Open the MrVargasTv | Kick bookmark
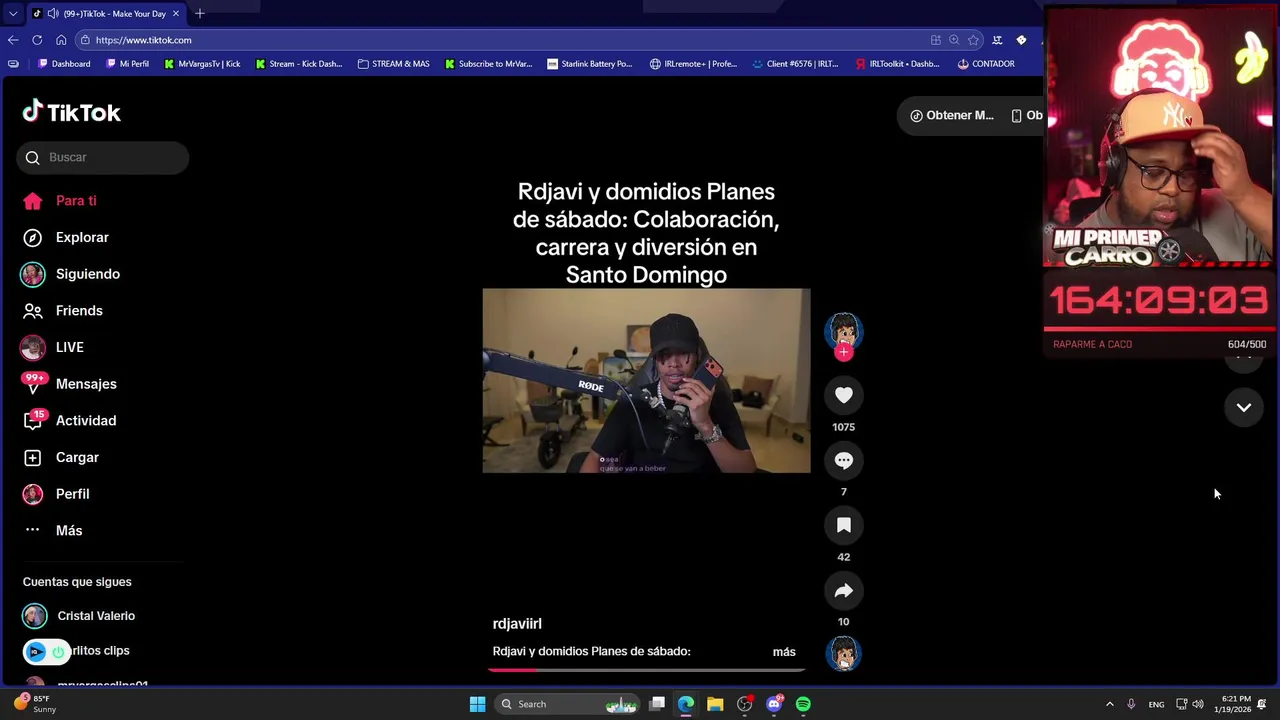Viewport: 1280px width, 720px height. coord(202,64)
